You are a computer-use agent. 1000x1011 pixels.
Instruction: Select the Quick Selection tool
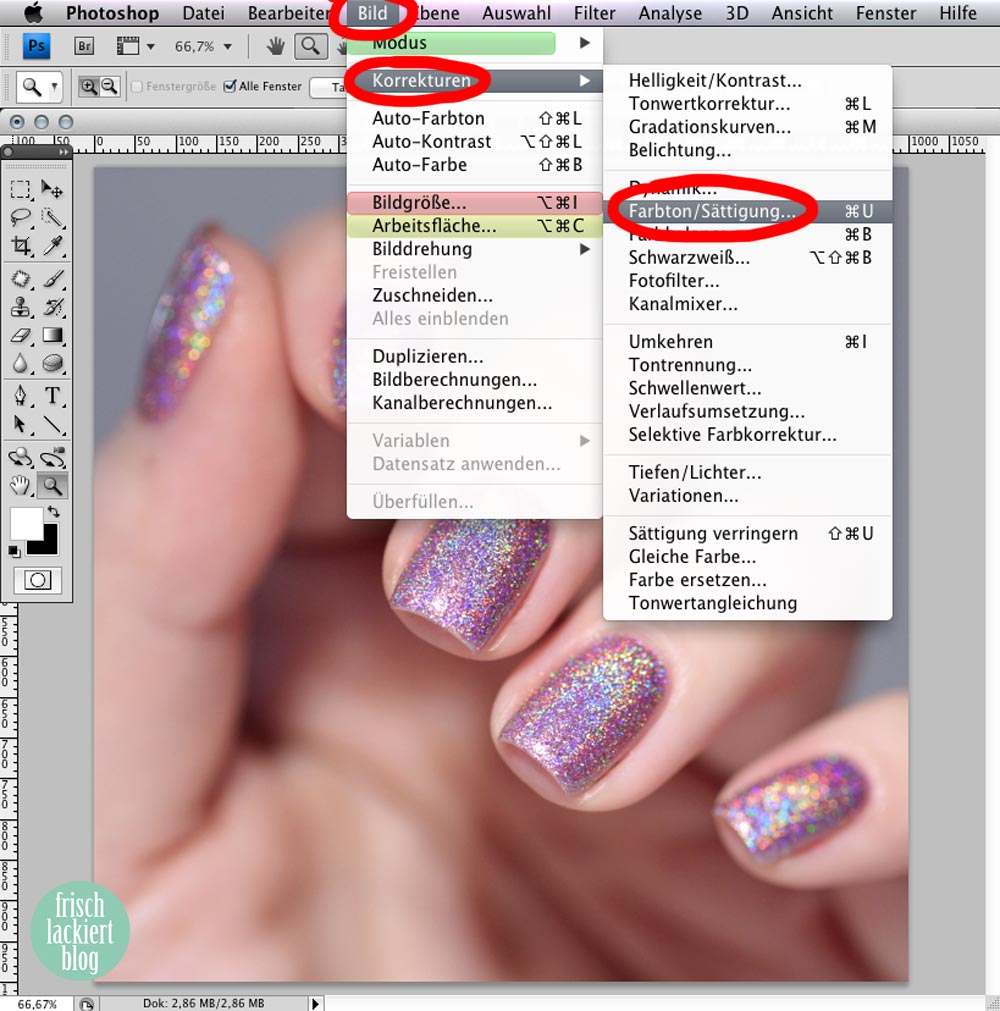click(52, 217)
